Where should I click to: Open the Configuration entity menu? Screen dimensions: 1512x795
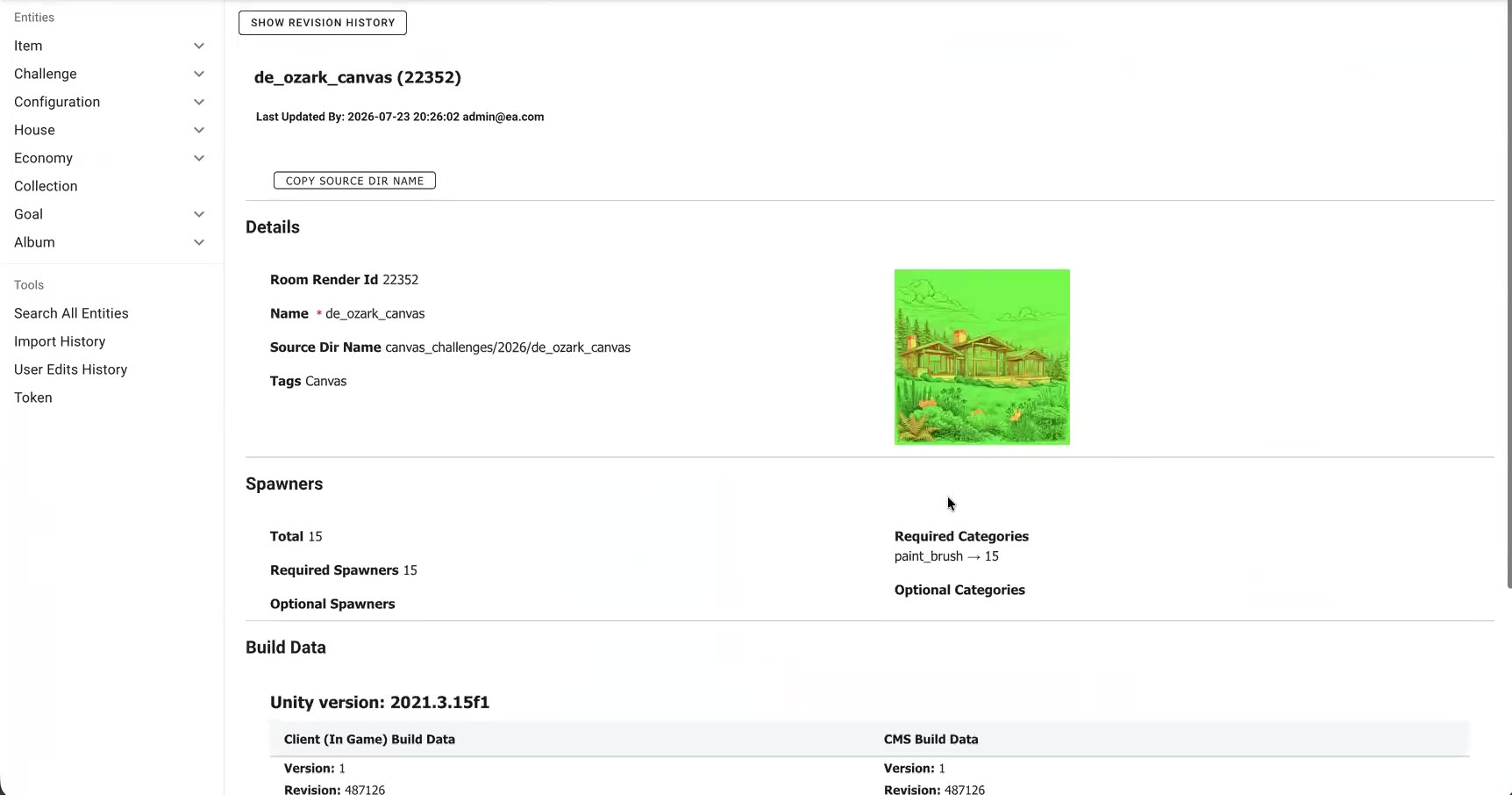[x=57, y=102]
